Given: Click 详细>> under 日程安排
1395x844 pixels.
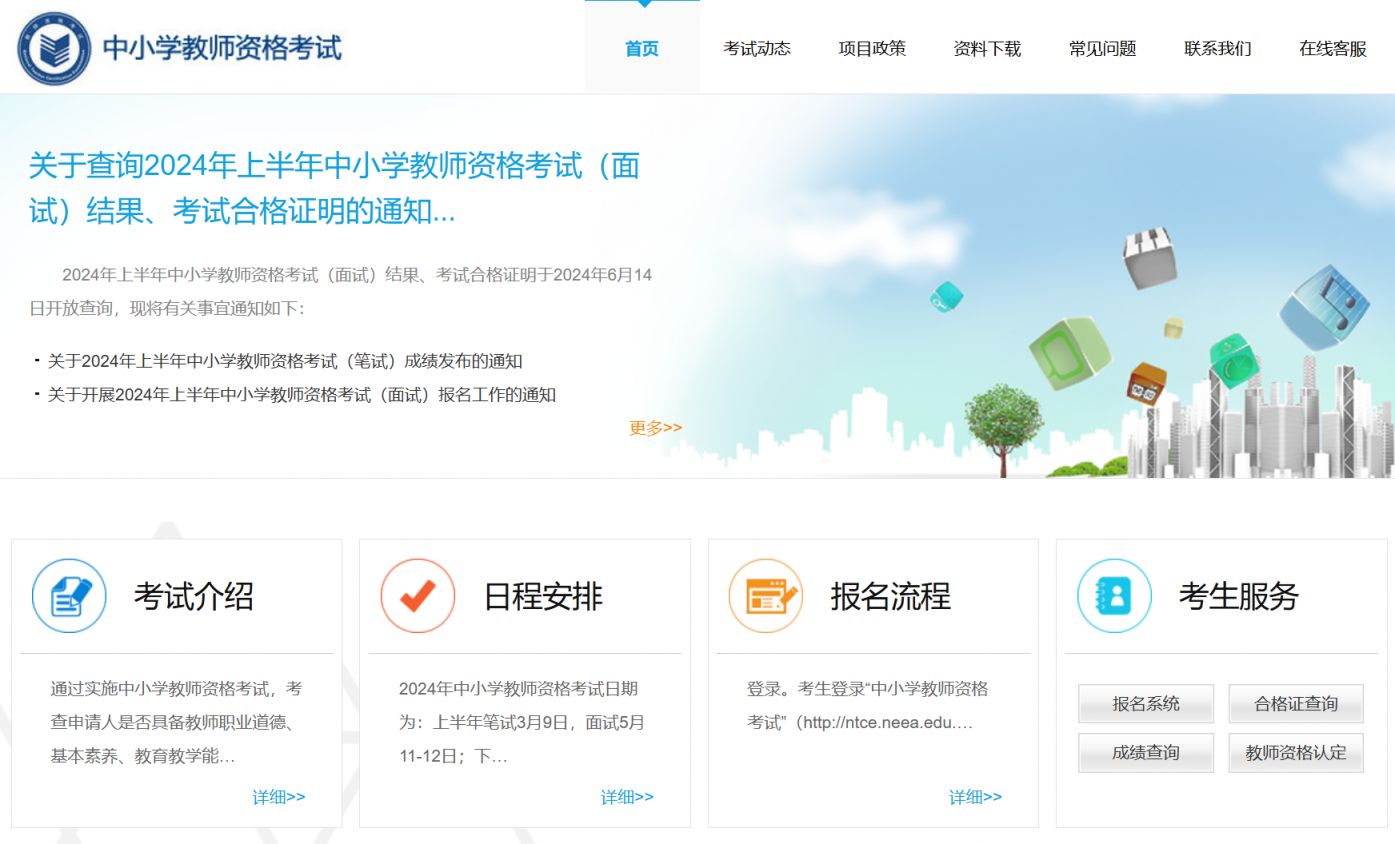Looking at the screenshot, I should coord(627,797).
